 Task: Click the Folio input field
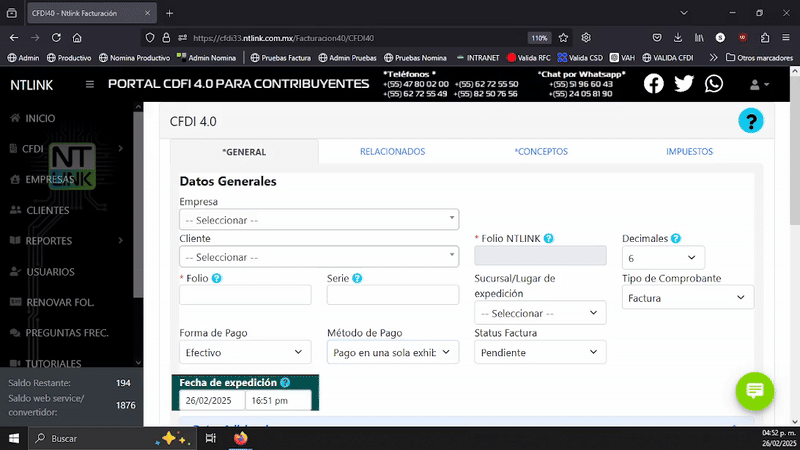click(245, 295)
